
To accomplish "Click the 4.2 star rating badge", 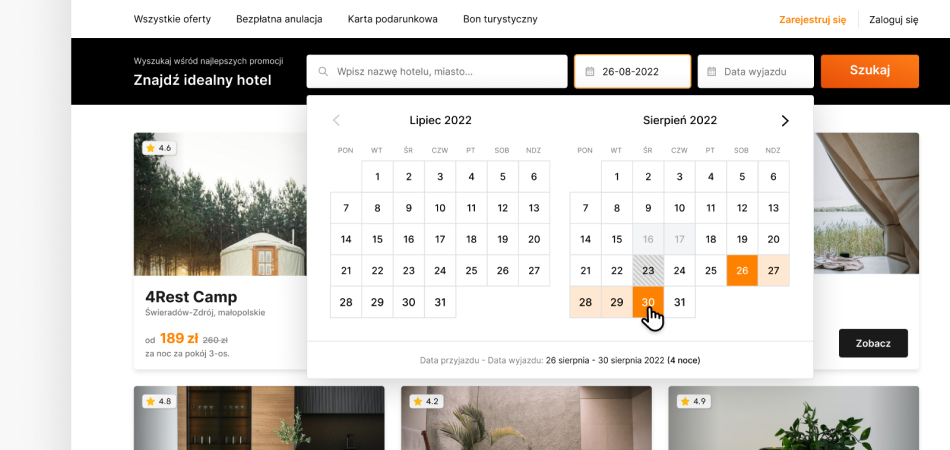I will coord(426,401).
